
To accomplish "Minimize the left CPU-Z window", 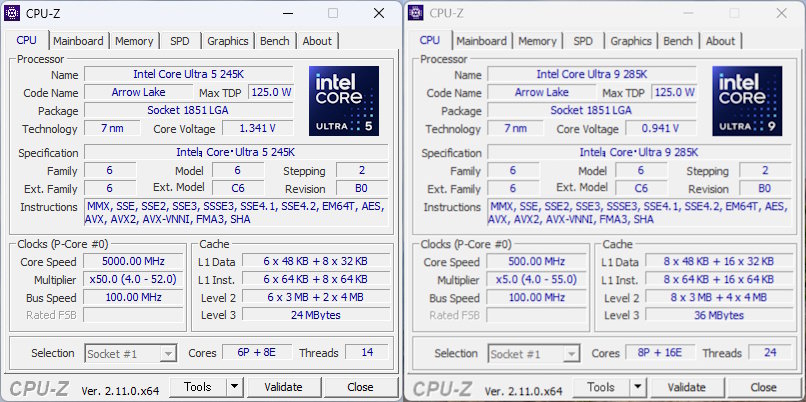I will (x=289, y=13).
